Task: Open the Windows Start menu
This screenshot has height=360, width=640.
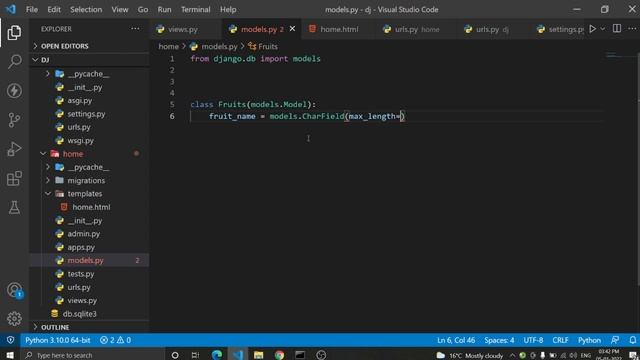Action: tap(10, 355)
